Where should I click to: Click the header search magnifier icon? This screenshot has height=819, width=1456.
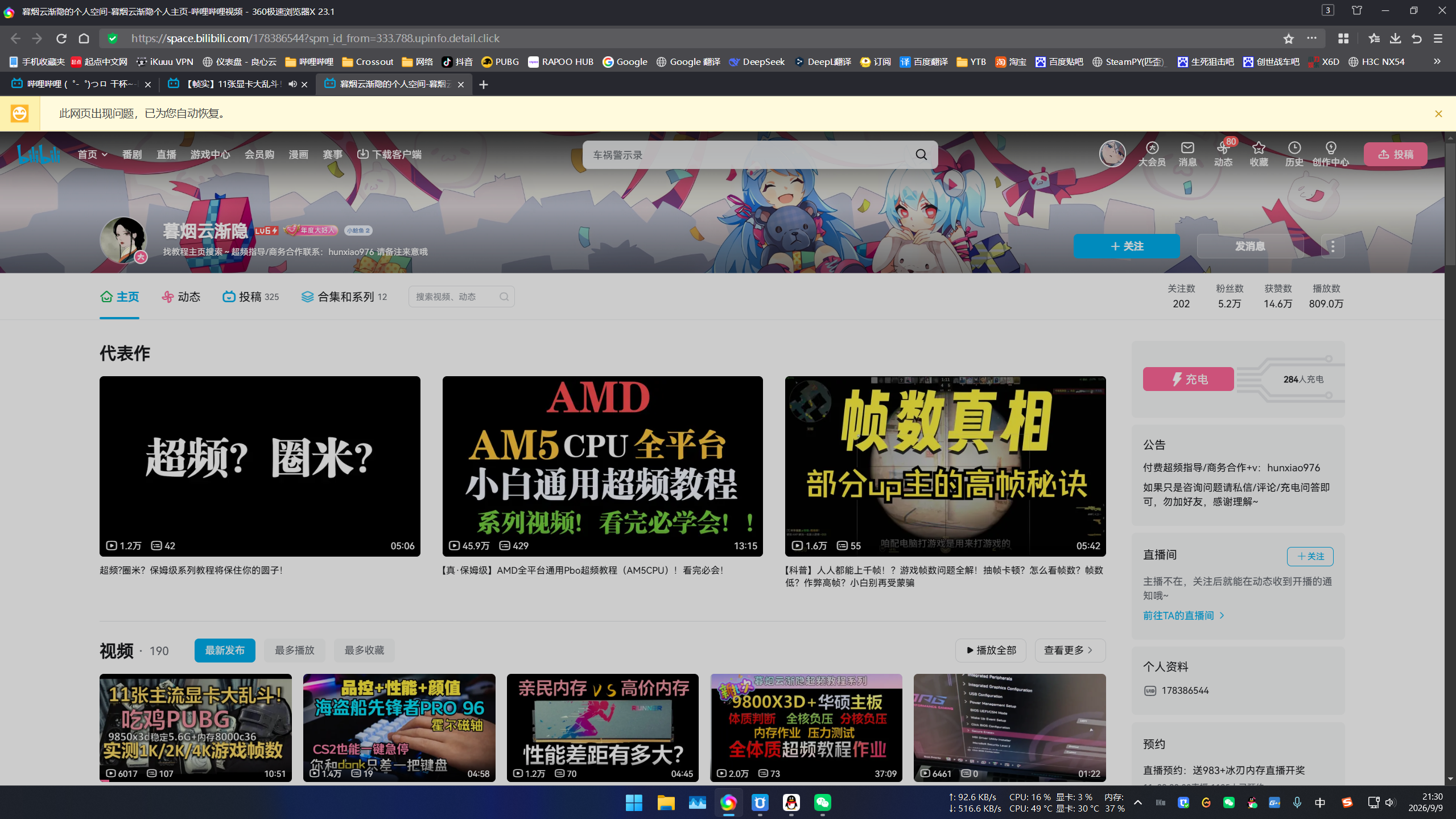click(x=921, y=155)
